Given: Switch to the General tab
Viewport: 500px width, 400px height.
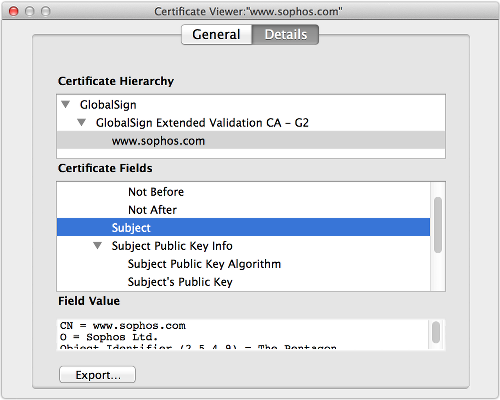Looking at the screenshot, I should [217, 34].
